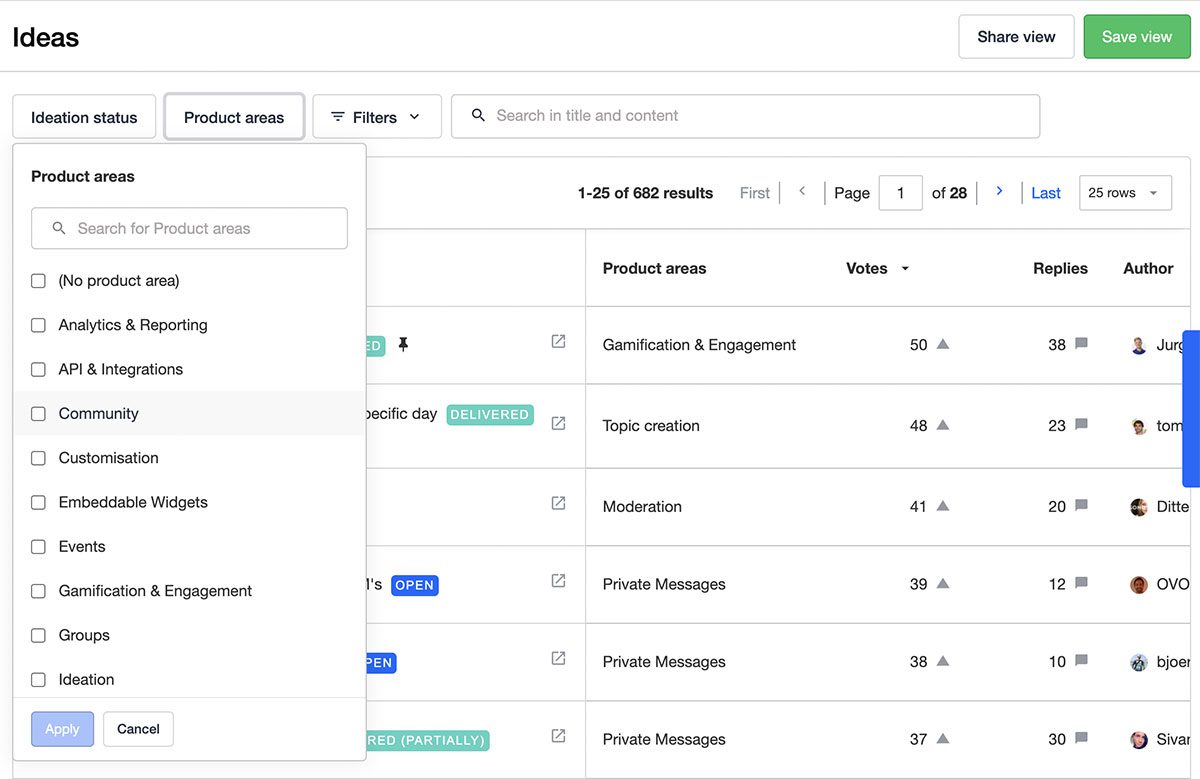
Task: Enable the Gamification & Engagement checkbox
Action: click(38, 591)
